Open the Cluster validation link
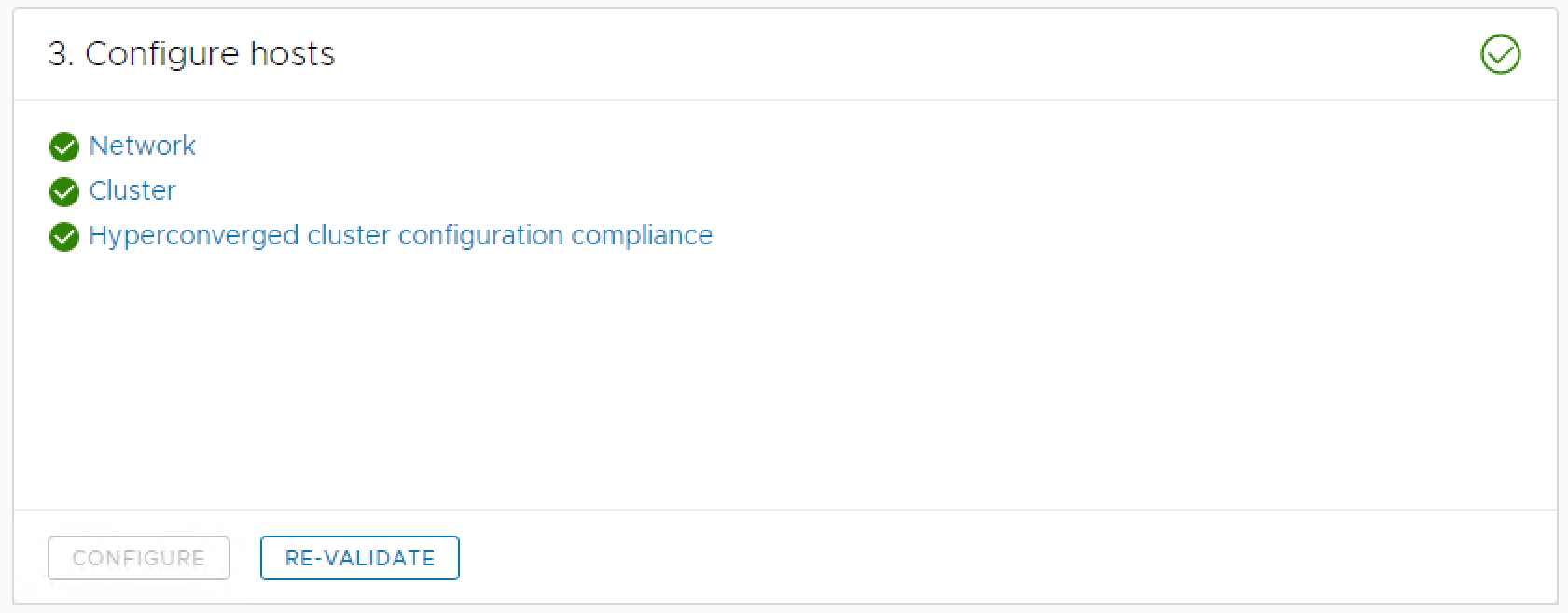The height and width of the screenshot is (613, 1568). 132,190
